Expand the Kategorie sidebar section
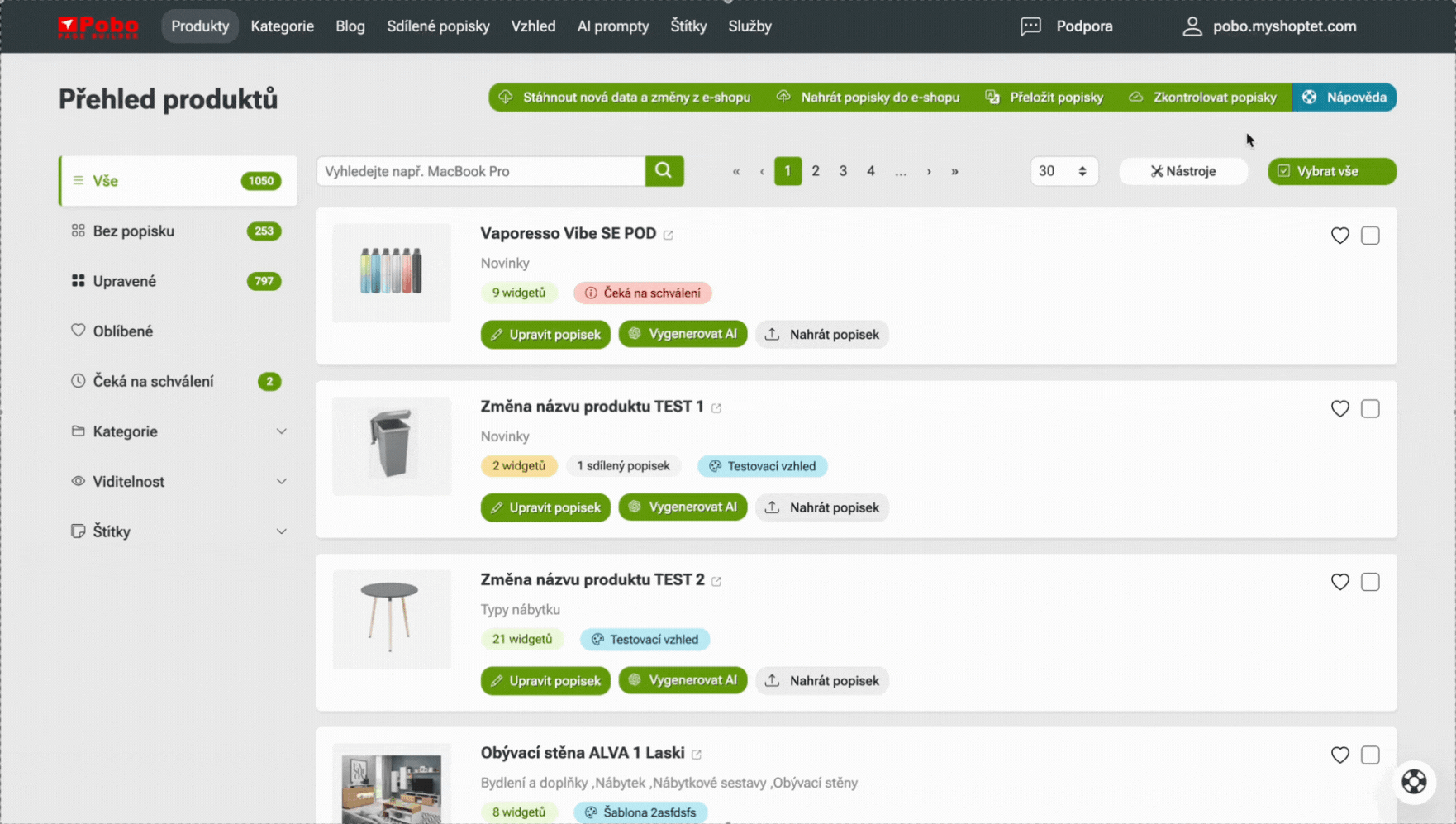 [x=282, y=431]
